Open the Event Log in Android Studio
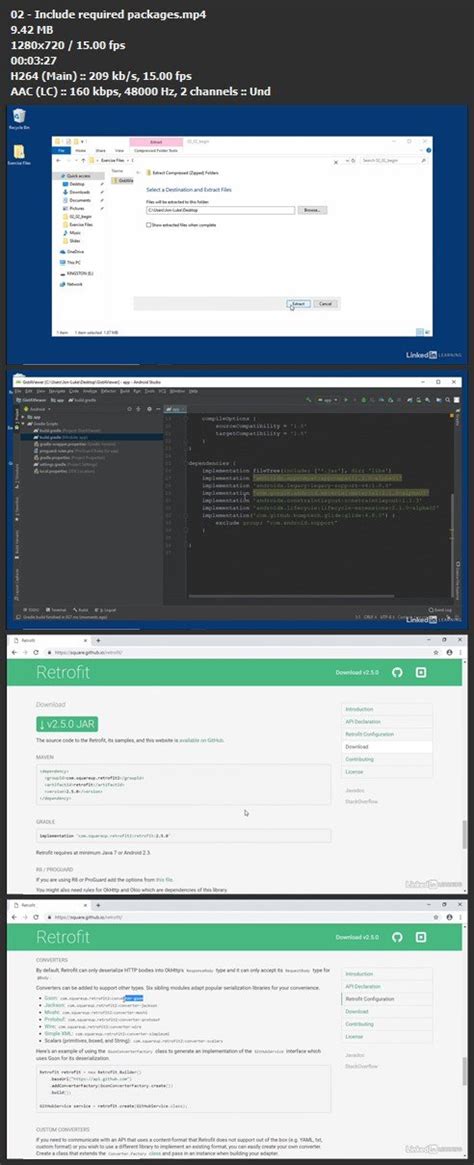 440,609
